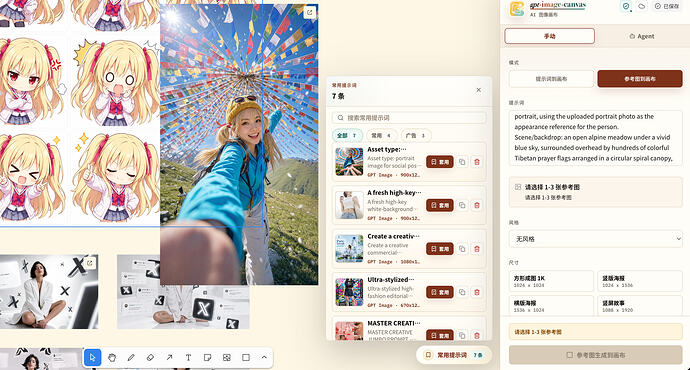Image resolution: width=690 pixels, height=370 pixels.
Task: Select the rectangle shape tool
Action: point(246,358)
